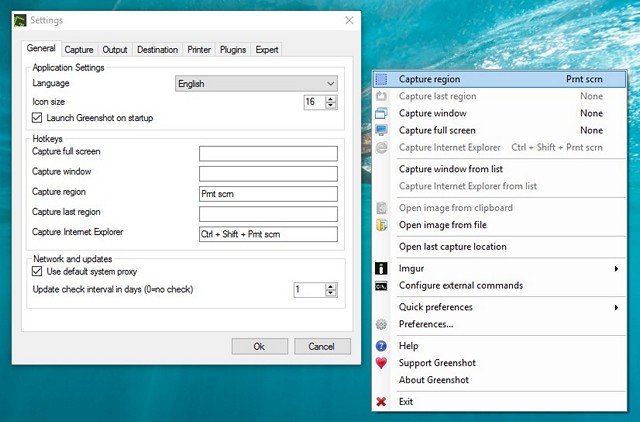Click the Capture full screen monitor icon
The image size is (640, 422).
point(381,131)
